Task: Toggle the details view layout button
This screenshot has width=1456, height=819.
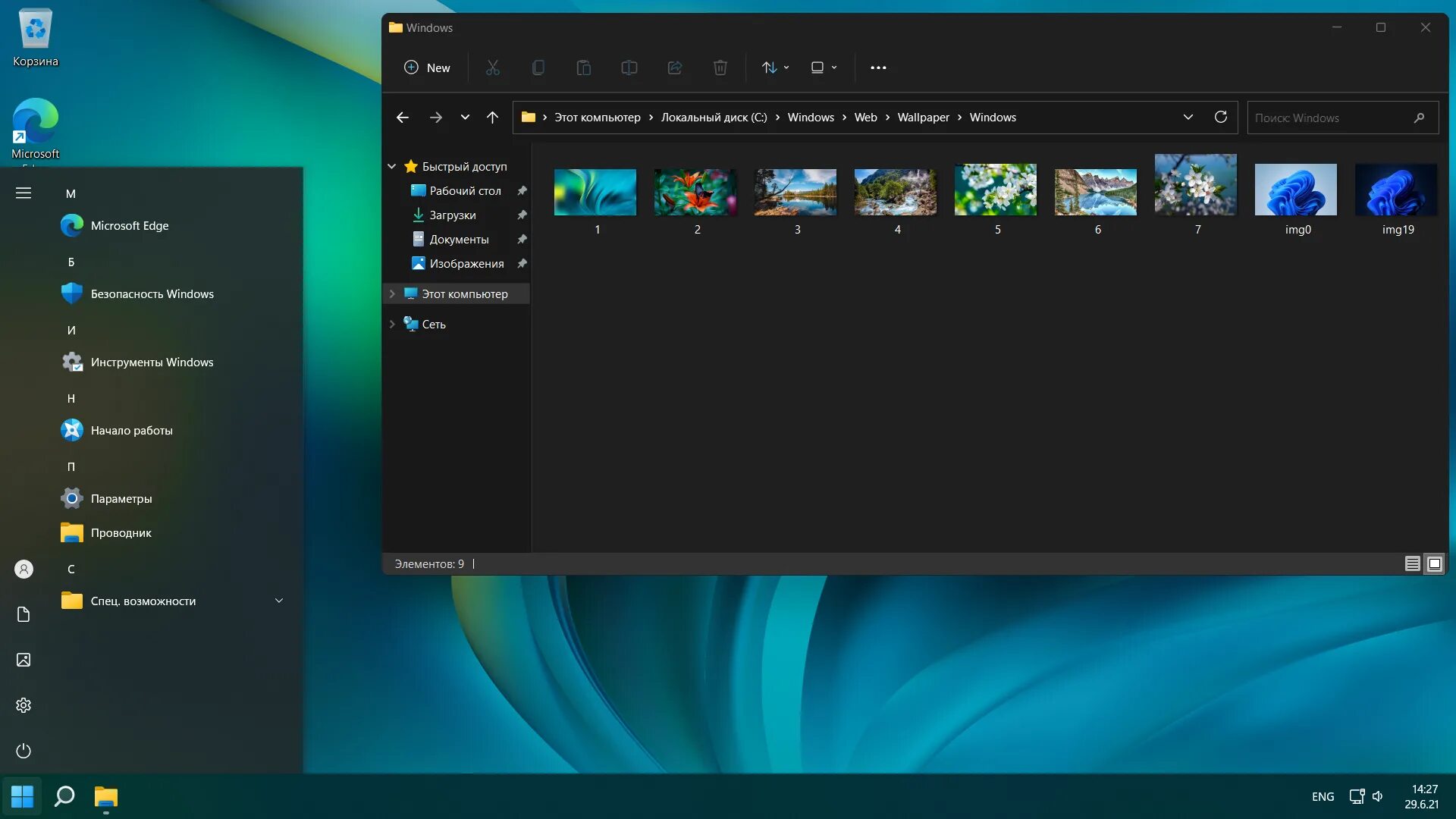Action: tap(1413, 563)
